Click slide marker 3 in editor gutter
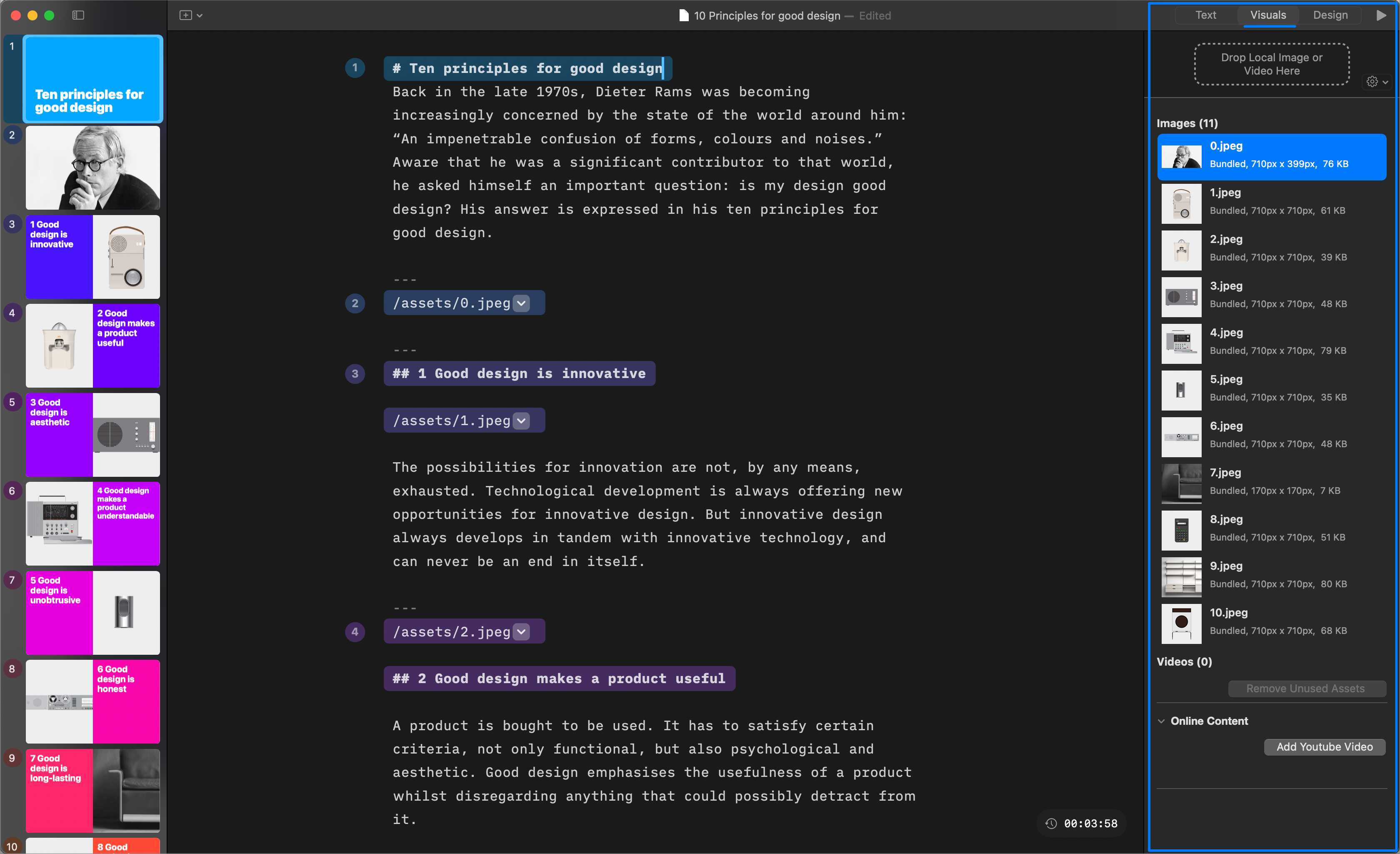This screenshot has height=854, width=1400. click(355, 374)
